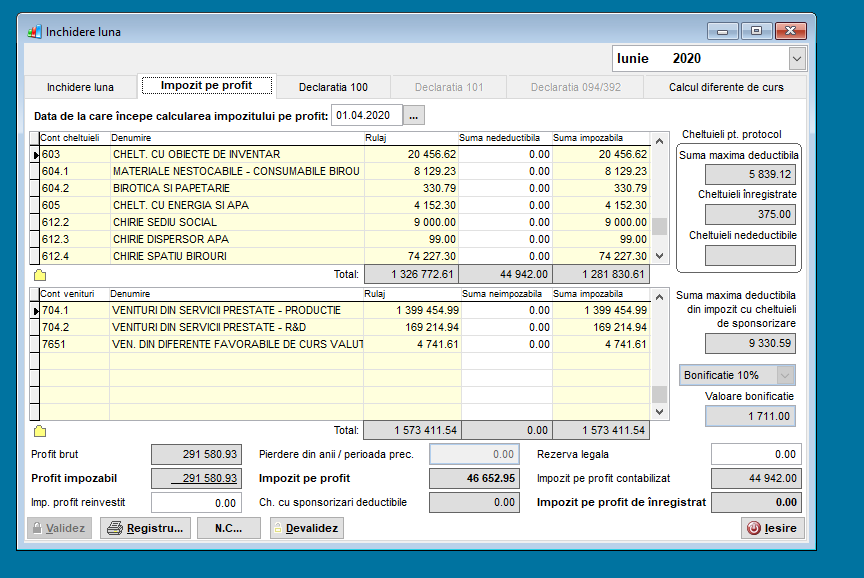Click the yellow folder icon under revenues table

(40, 431)
